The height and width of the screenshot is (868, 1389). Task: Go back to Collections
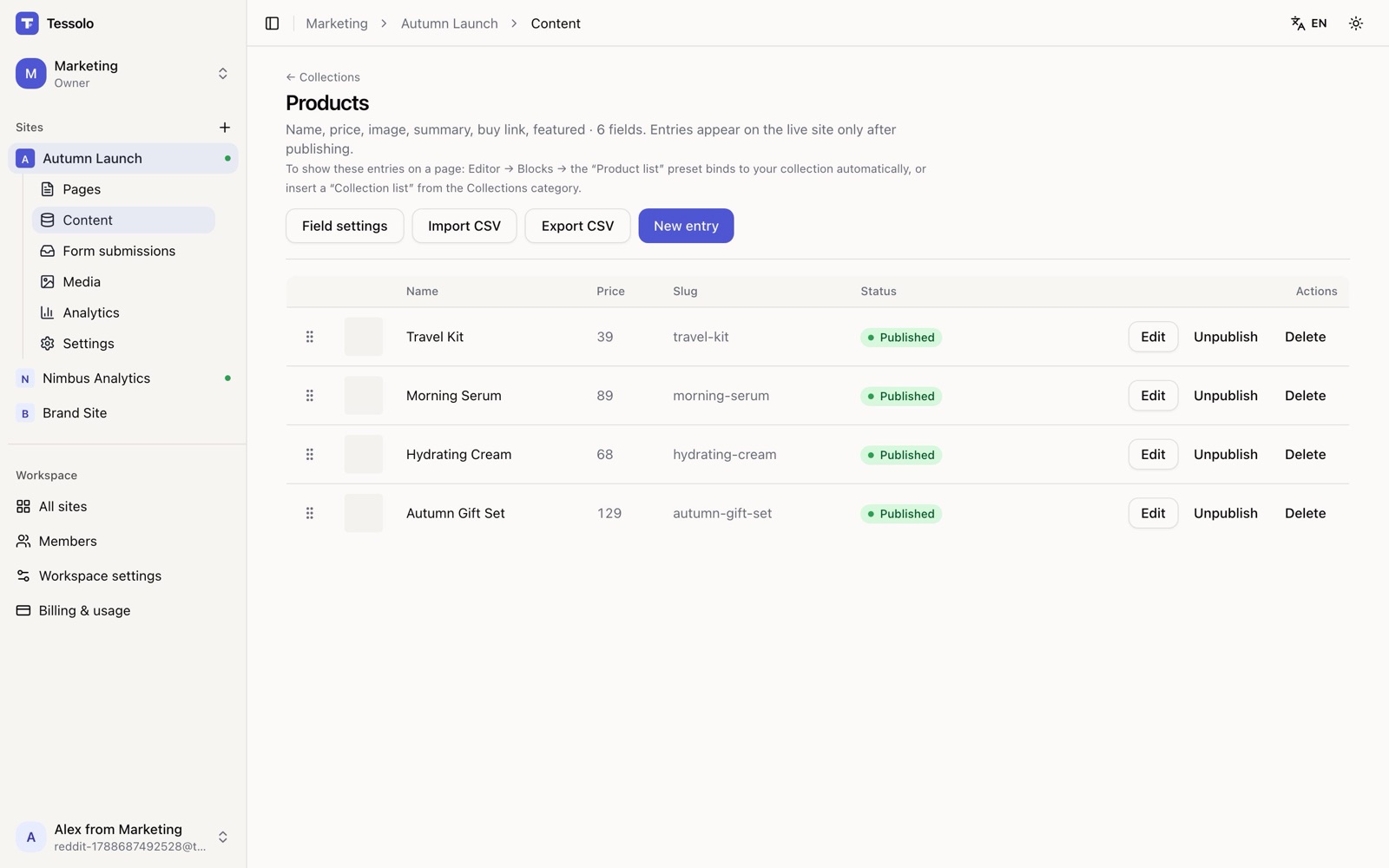coord(323,77)
